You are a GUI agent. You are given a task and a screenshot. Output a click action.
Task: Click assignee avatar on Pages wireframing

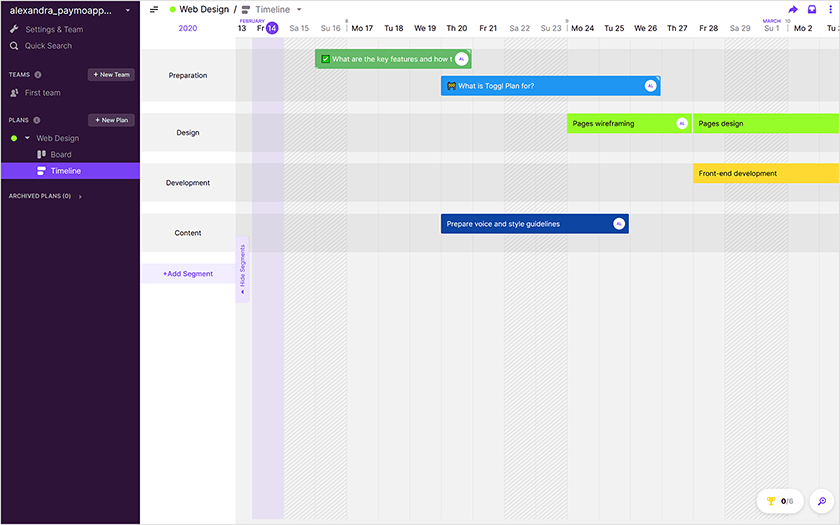point(682,123)
